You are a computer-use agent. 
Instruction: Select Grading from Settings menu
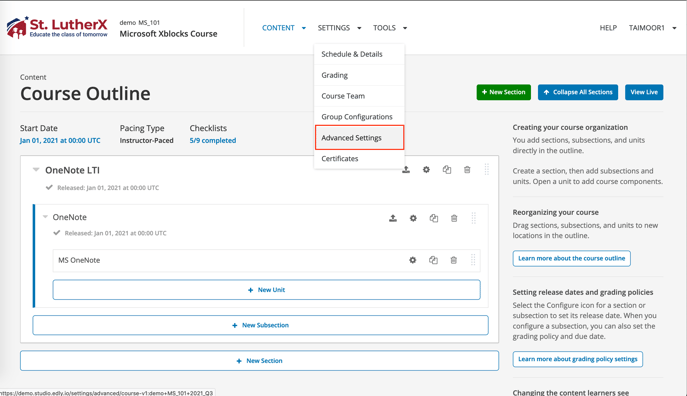pos(359,75)
